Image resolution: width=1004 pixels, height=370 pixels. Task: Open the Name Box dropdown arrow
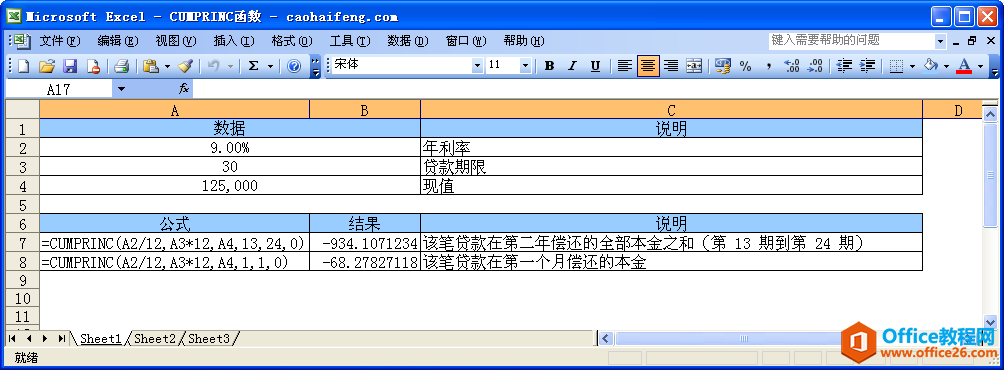coord(122,89)
